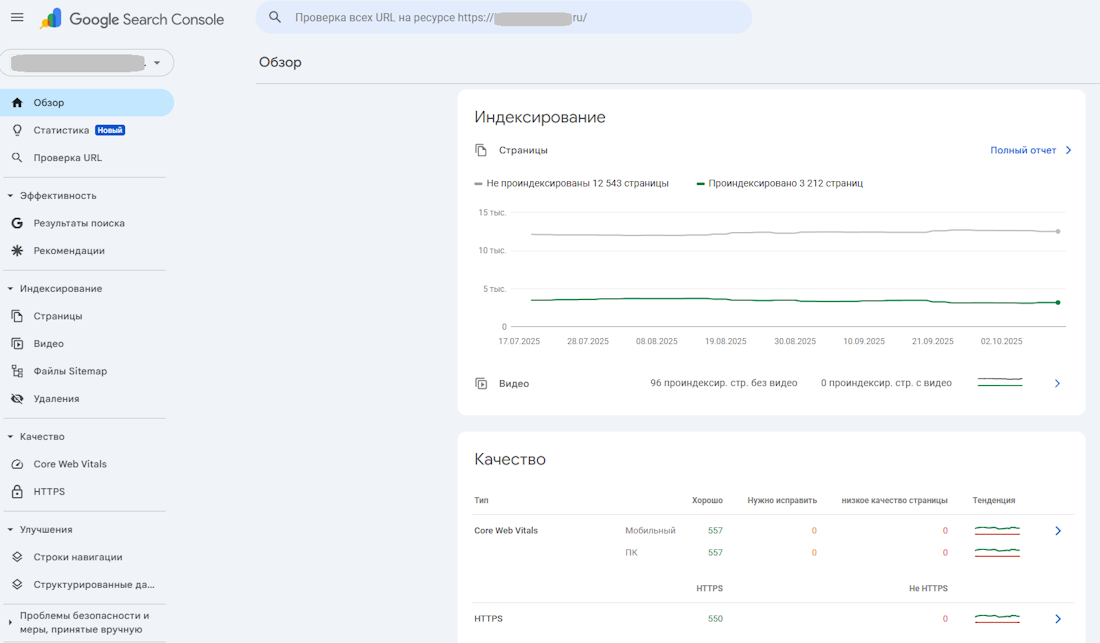Open Строки навигации using its breadcrumb icon
The image size is (1100, 643).
(x=16, y=556)
